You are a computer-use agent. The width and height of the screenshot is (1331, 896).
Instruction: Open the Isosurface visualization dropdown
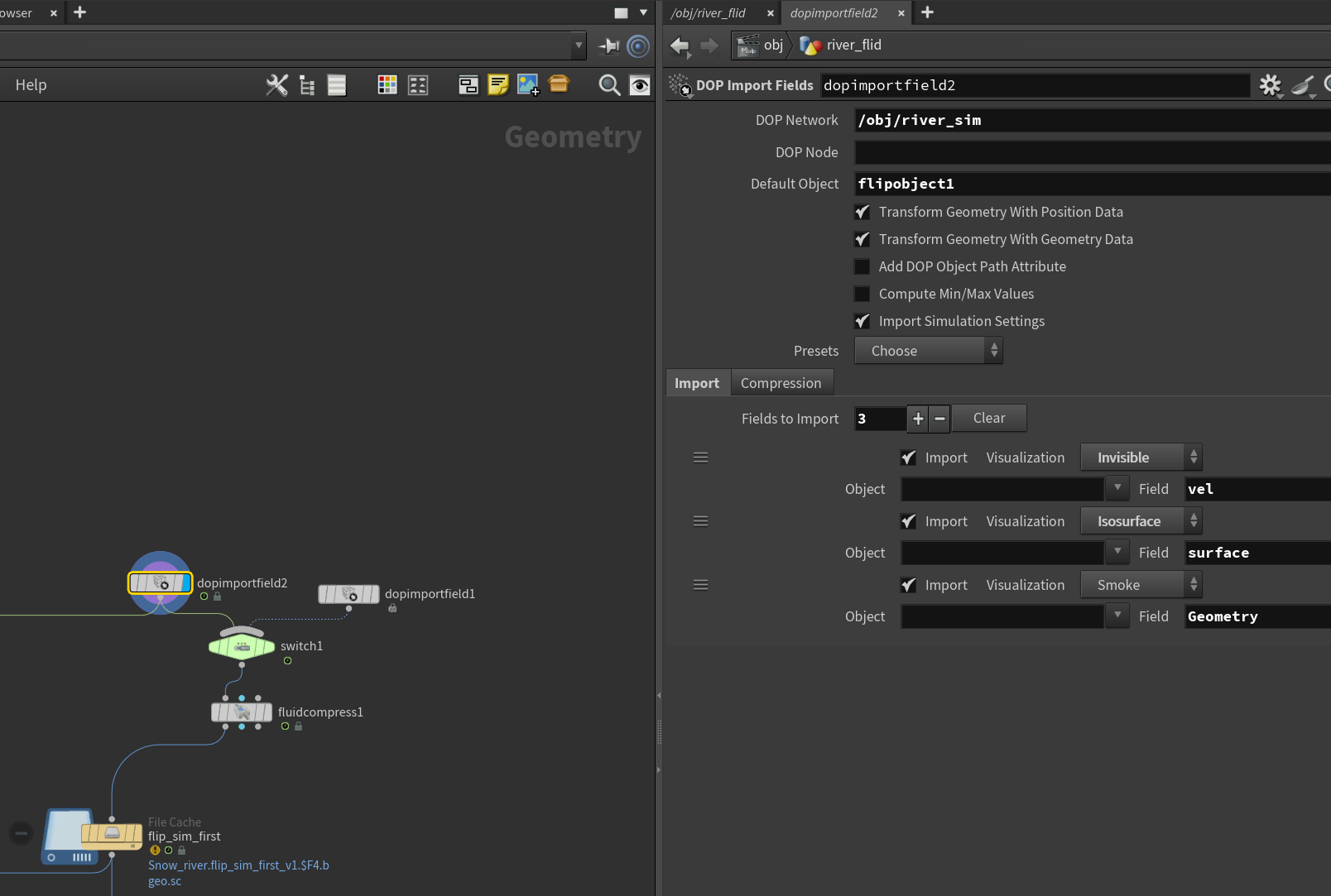(1141, 521)
